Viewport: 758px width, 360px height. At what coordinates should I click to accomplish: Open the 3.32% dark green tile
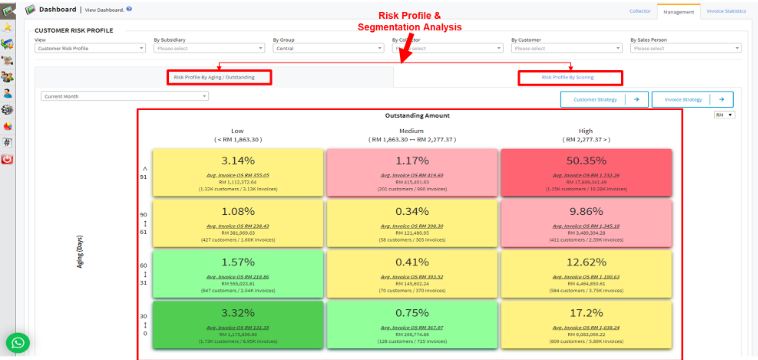point(238,325)
